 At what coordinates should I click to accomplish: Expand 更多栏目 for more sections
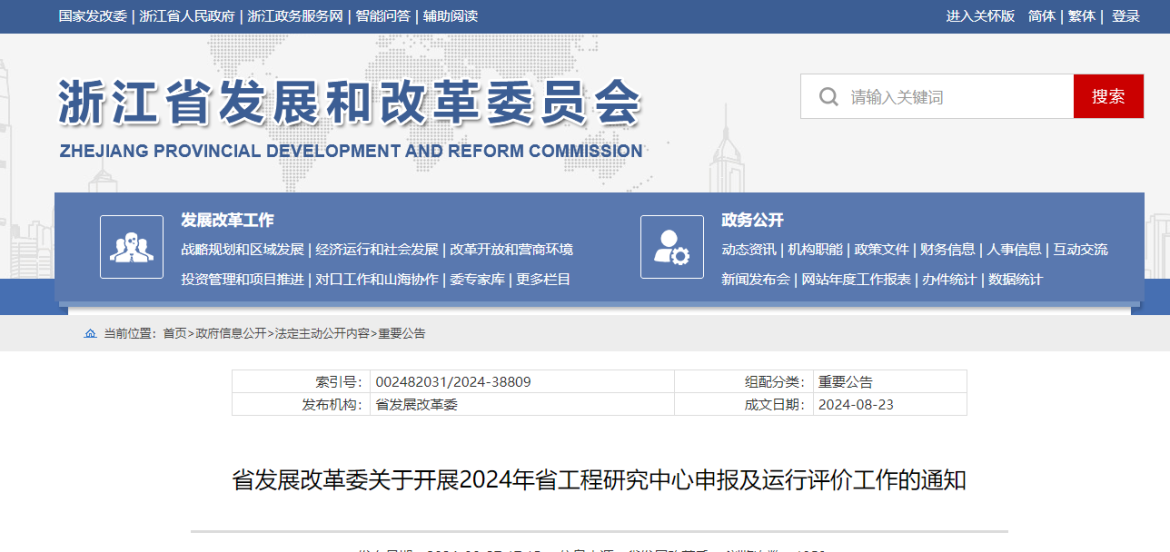pos(543,279)
